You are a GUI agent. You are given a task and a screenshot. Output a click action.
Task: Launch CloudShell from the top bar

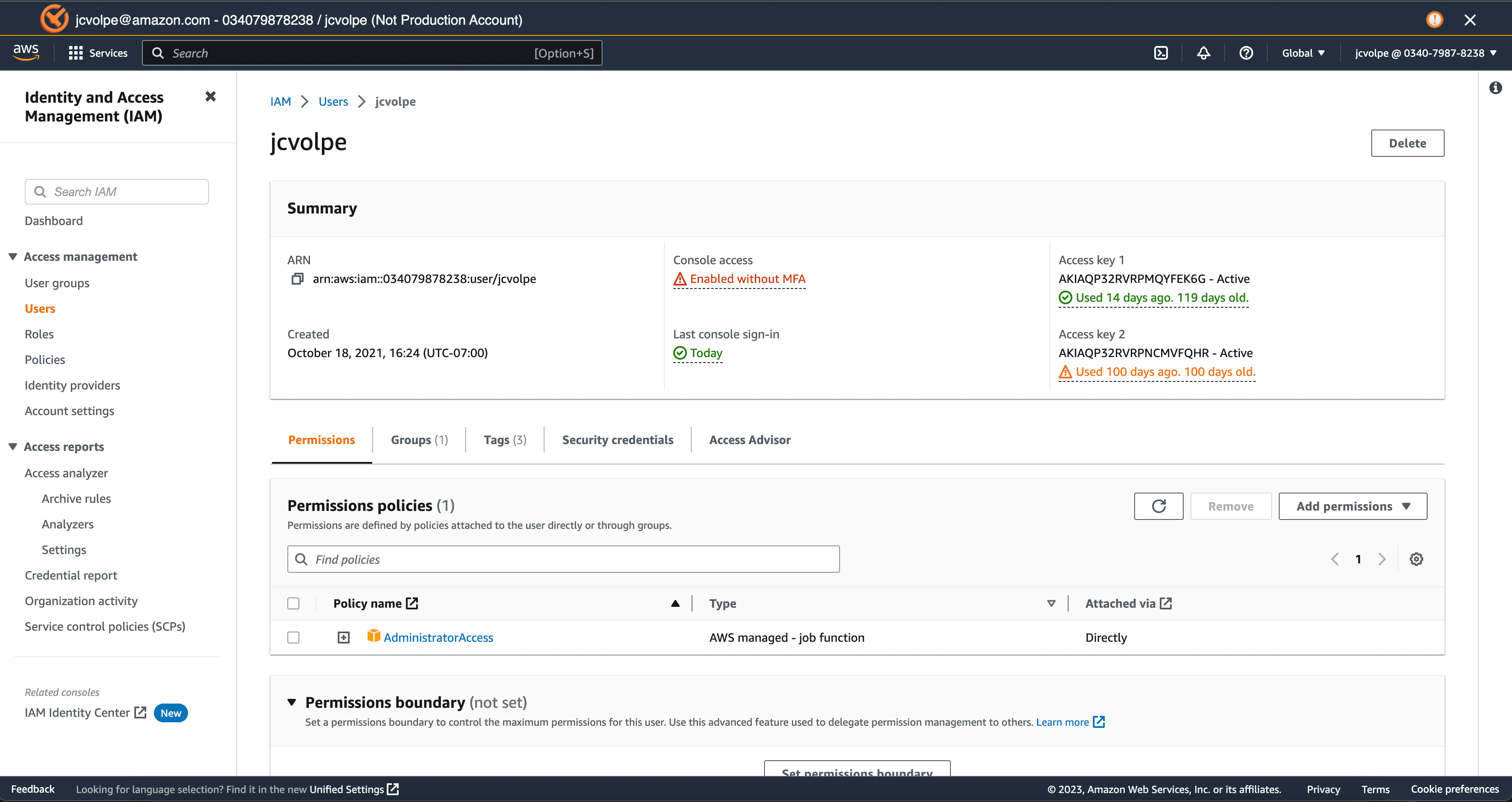1161,53
